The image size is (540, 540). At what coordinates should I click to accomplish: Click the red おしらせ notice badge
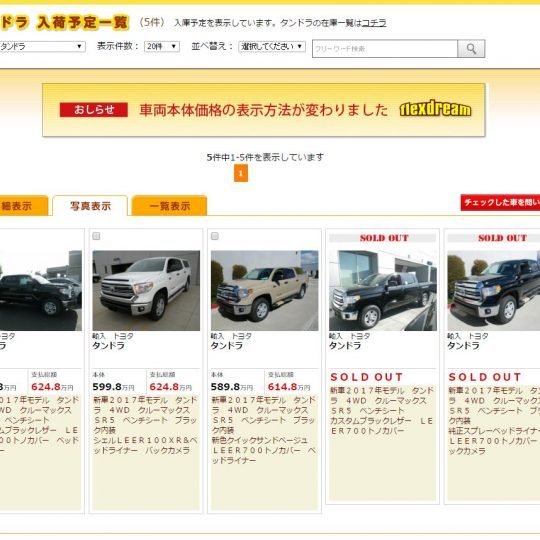(x=94, y=110)
